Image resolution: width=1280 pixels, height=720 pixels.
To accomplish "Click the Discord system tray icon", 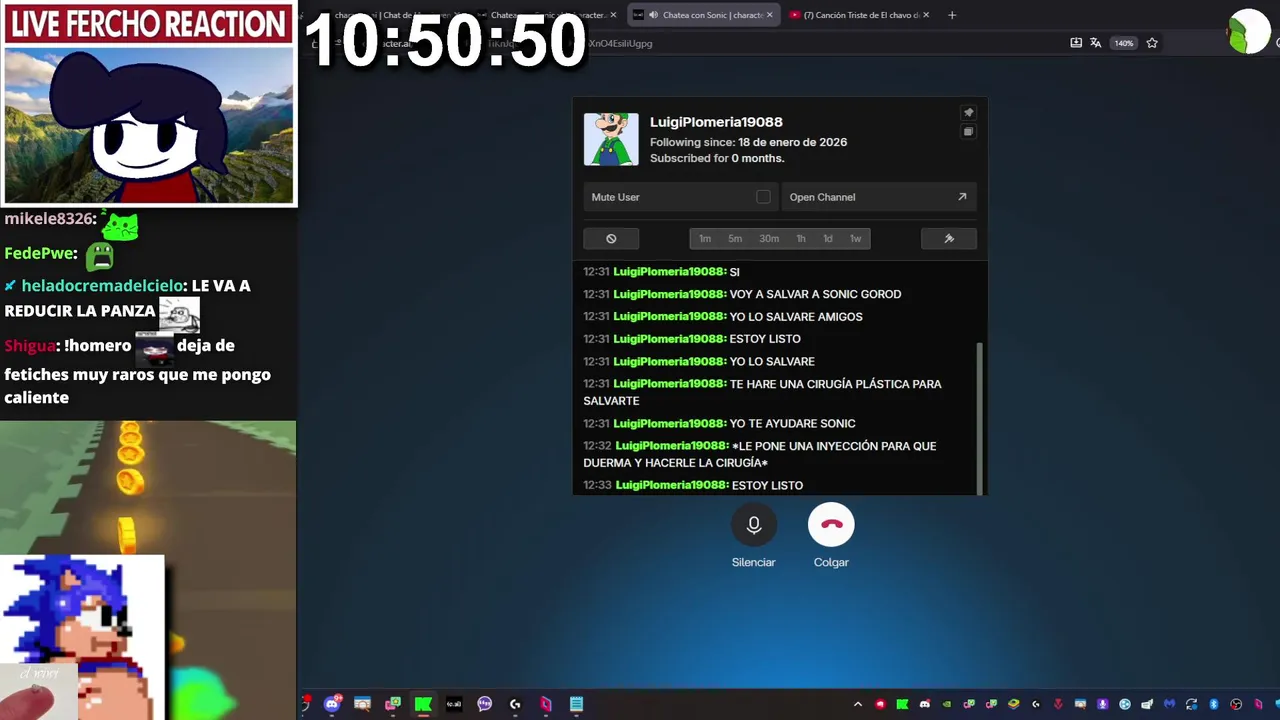I will [924, 704].
